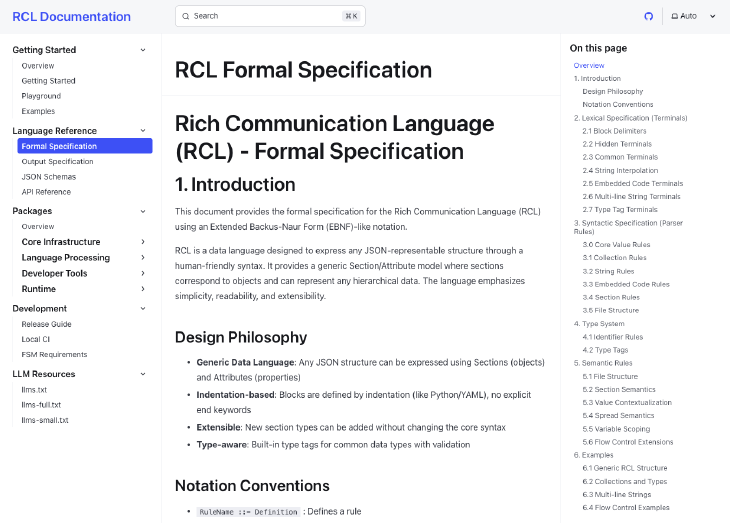The width and height of the screenshot is (730, 523).
Task: Open llms-full.txt resource link
Action: pyautogui.click(x=41, y=405)
